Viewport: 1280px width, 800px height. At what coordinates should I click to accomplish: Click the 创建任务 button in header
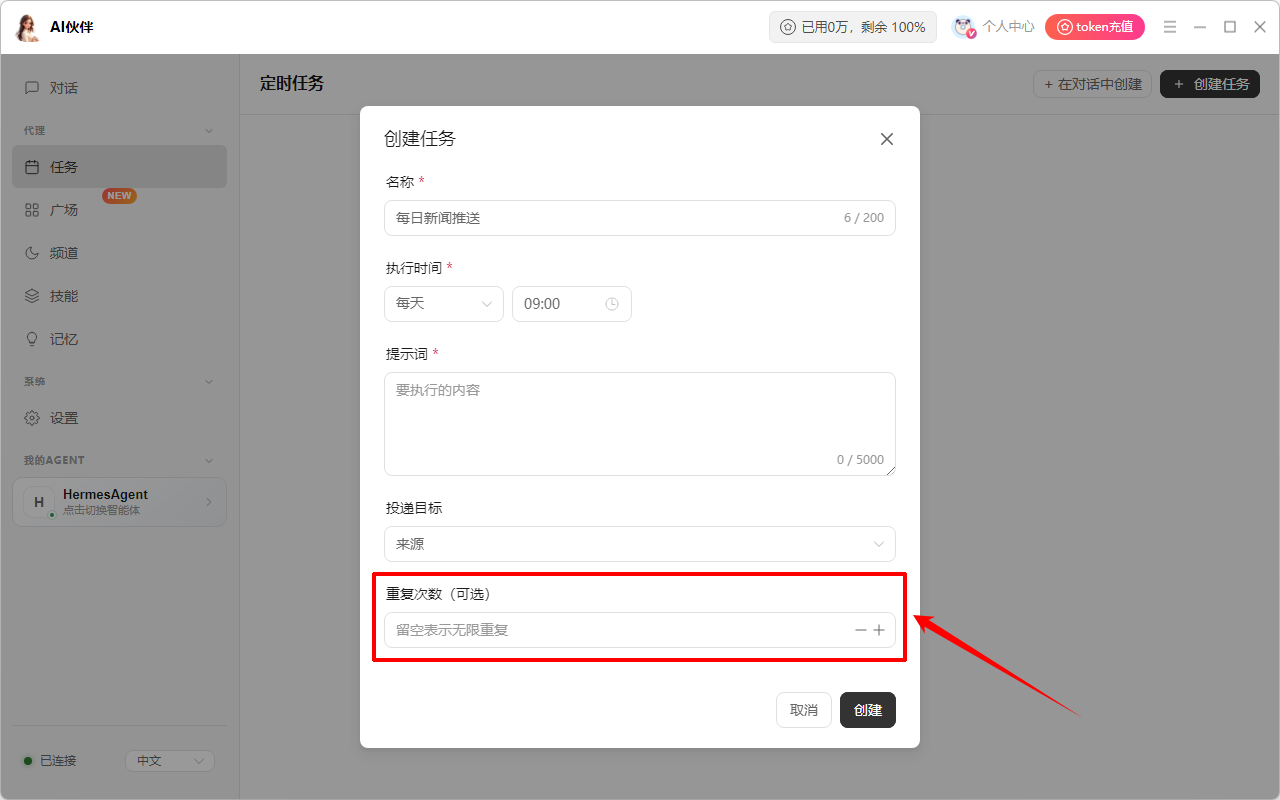(1210, 84)
